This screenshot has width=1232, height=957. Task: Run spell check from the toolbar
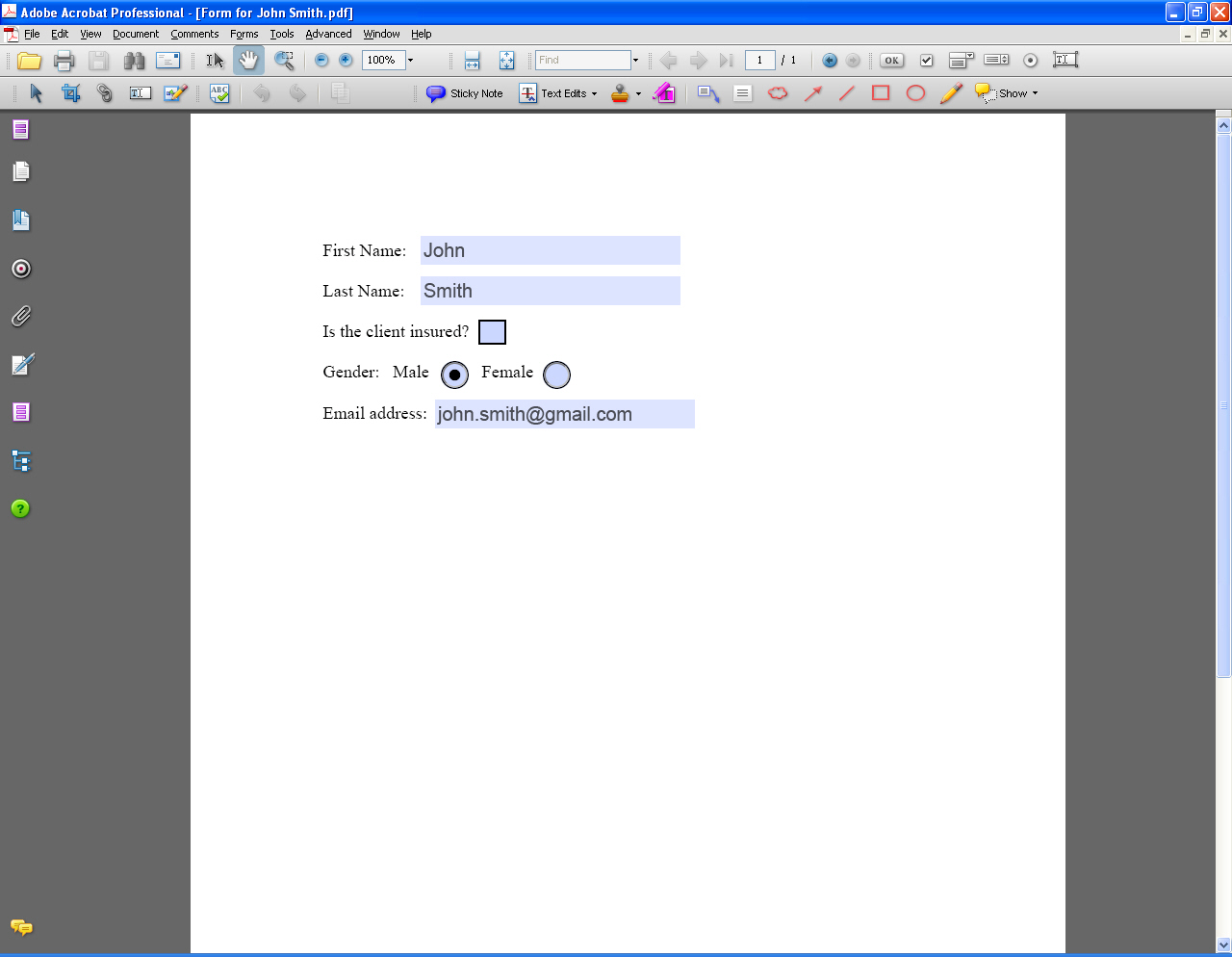(x=218, y=92)
